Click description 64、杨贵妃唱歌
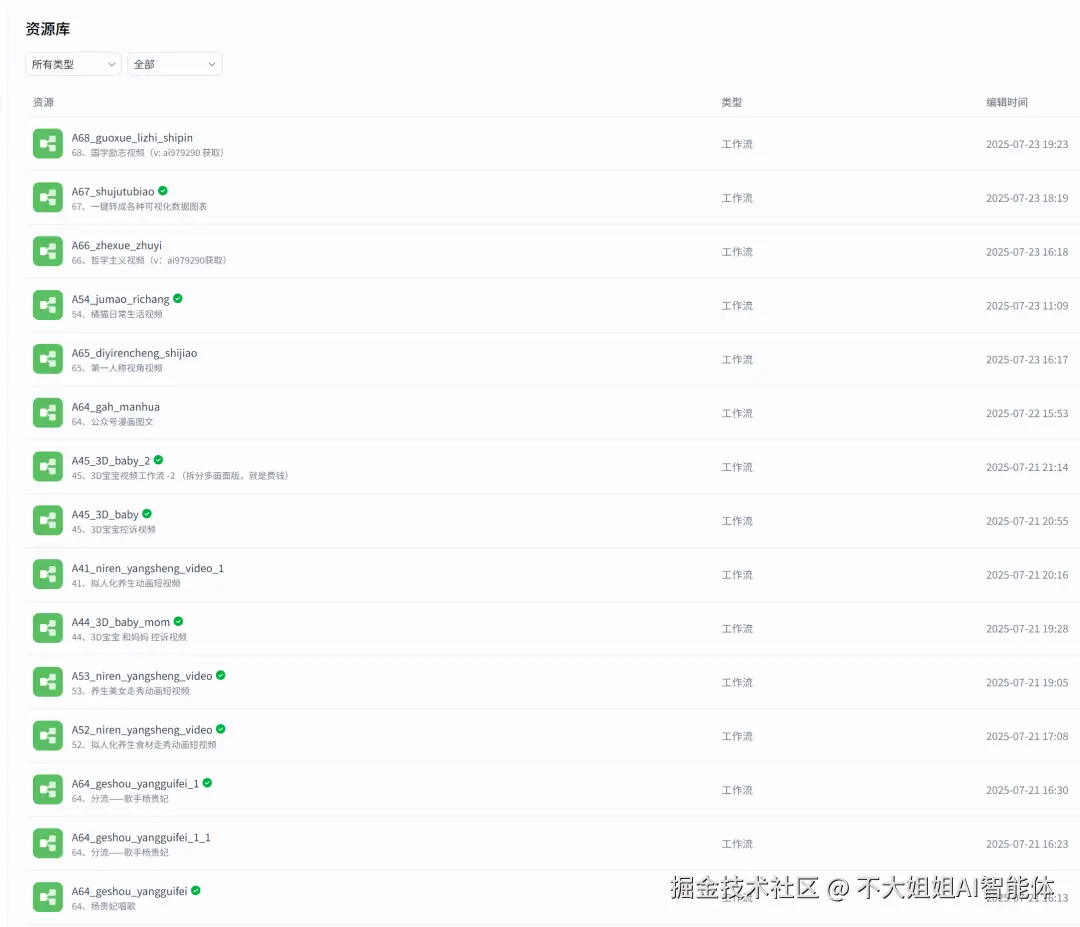1080x927 pixels. (103, 906)
